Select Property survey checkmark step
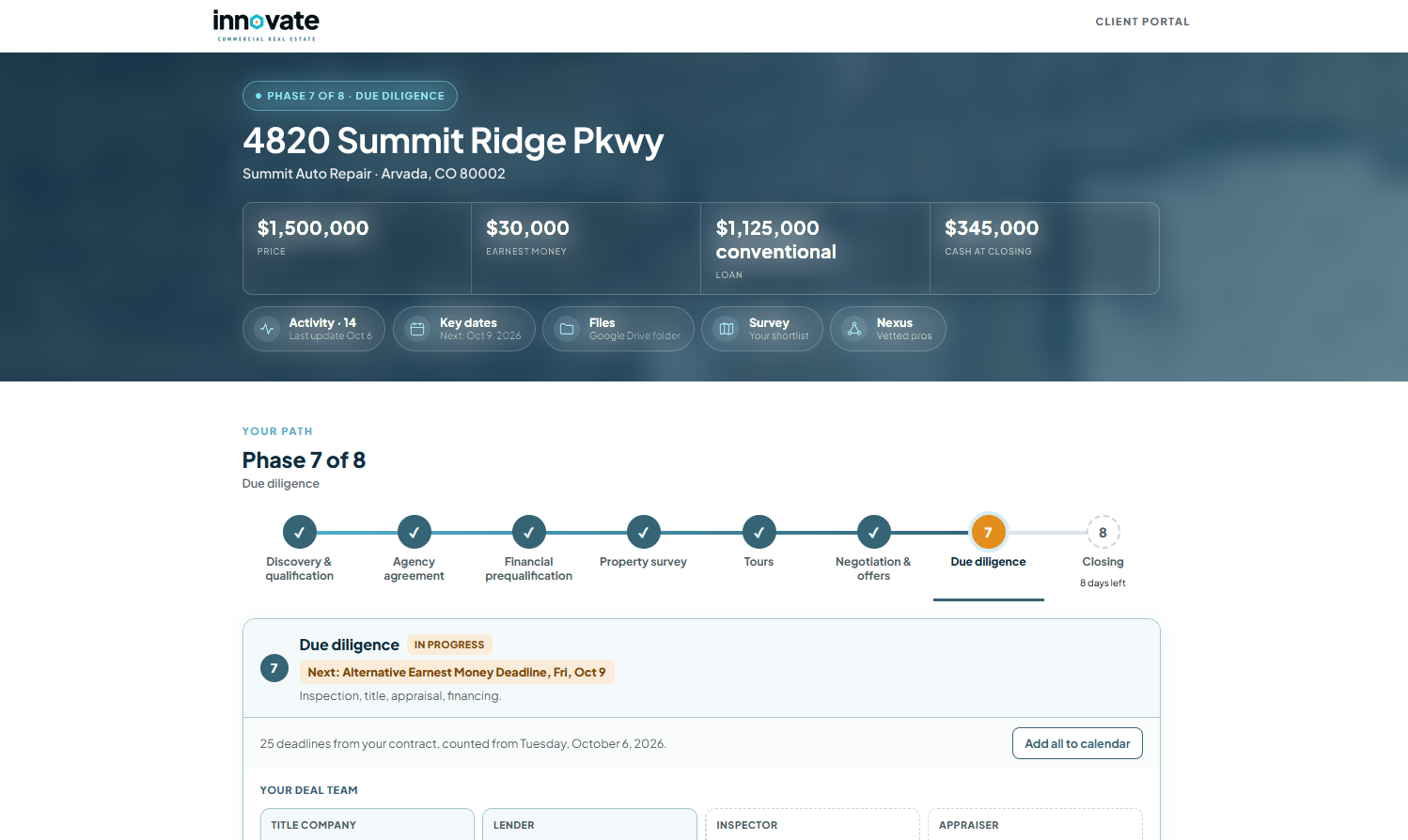1408x840 pixels. pyautogui.click(x=644, y=532)
